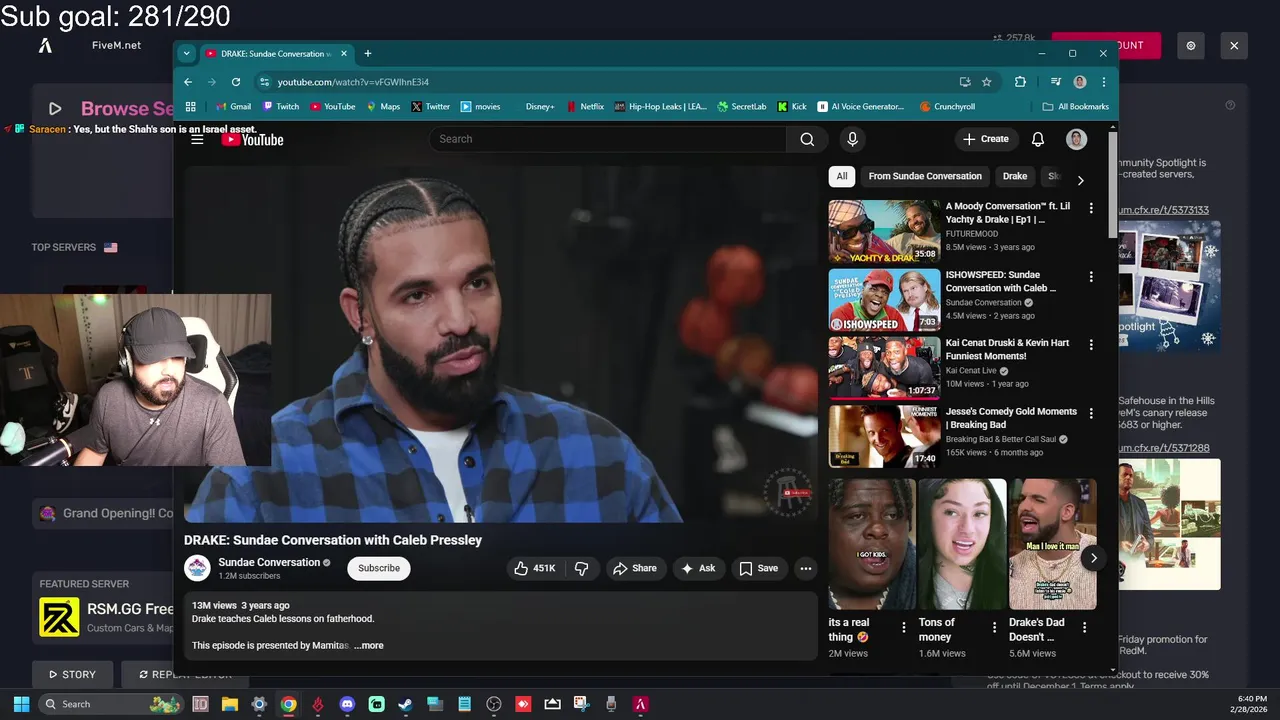Click the Ask button
Image resolution: width=1280 pixels, height=720 pixels.
(x=698, y=568)
